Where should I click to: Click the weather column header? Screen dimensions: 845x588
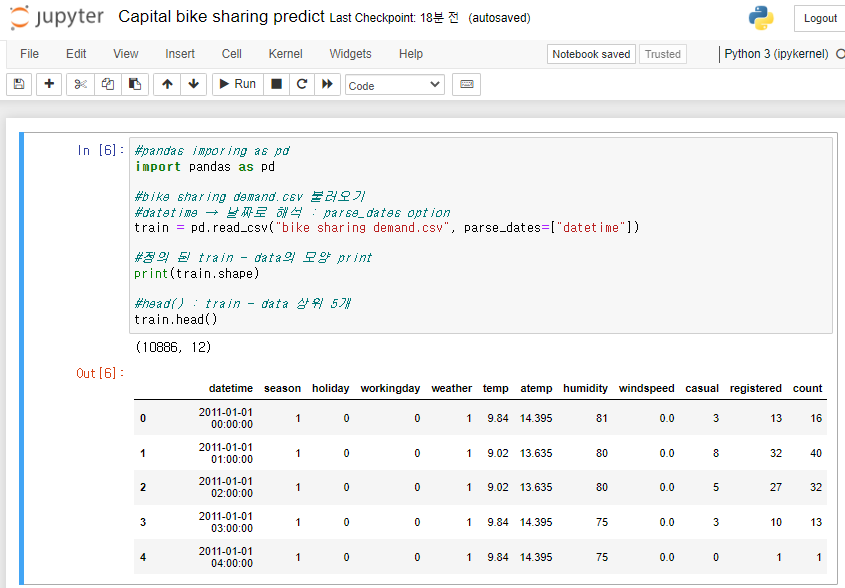[x=452, y=388]
